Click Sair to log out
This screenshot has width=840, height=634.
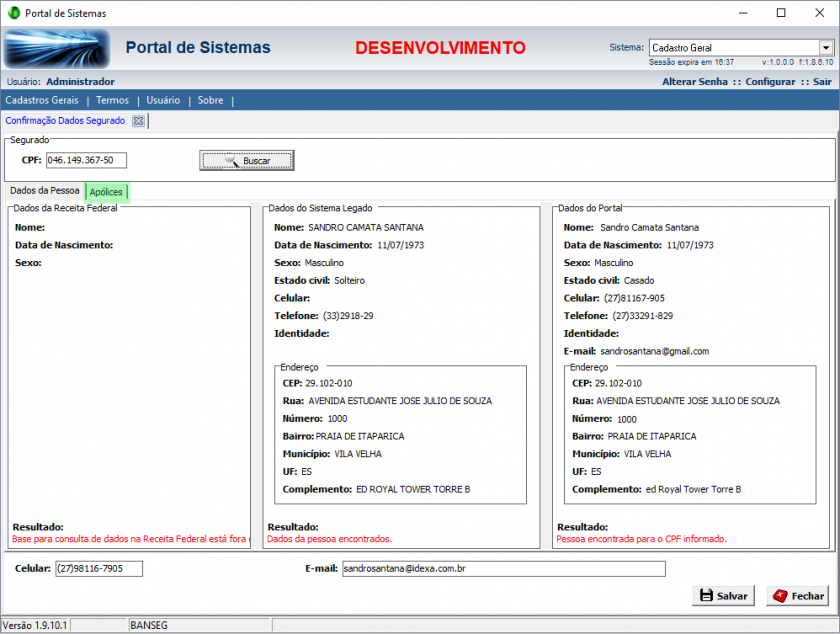click(x=821, y=82)
